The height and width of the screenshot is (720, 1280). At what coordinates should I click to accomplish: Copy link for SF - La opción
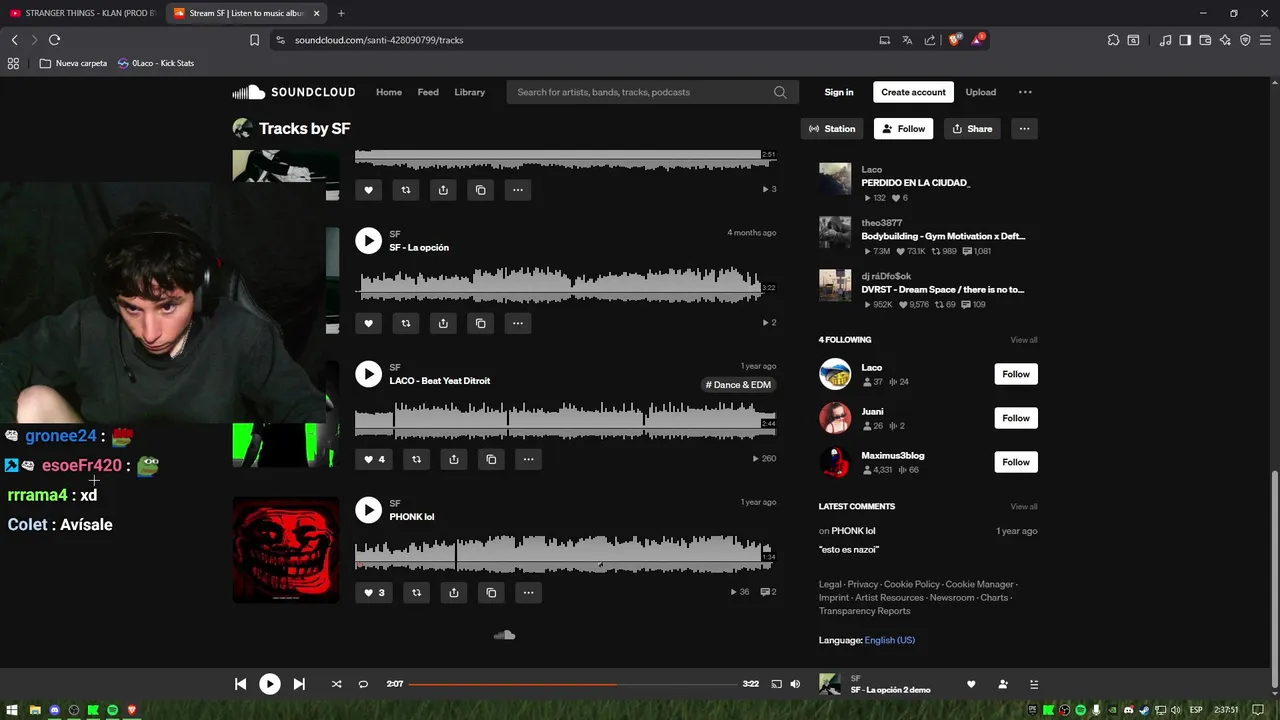point(481,323)
